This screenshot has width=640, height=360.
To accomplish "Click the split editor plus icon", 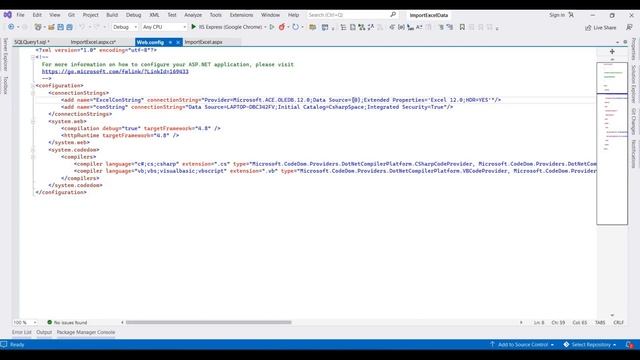I will [x=612, y=51].
